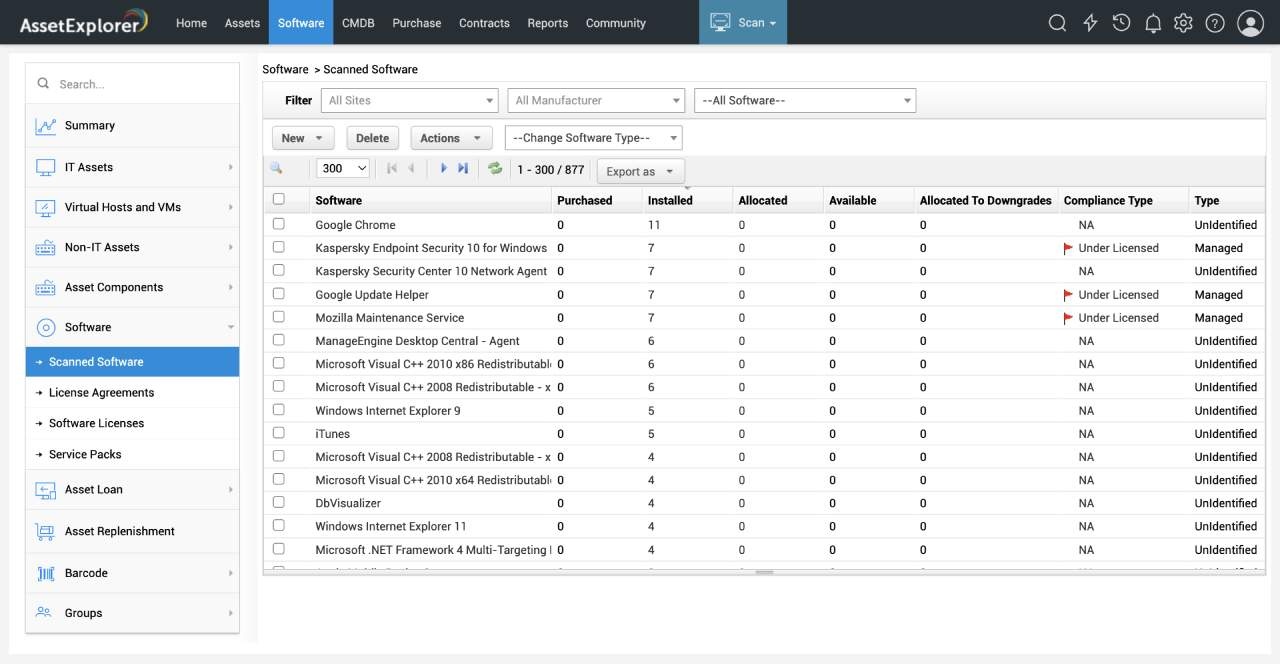This screenshot has height=664, width=1280.
Task: Go to next page arrow
Action: click(444, 168)
